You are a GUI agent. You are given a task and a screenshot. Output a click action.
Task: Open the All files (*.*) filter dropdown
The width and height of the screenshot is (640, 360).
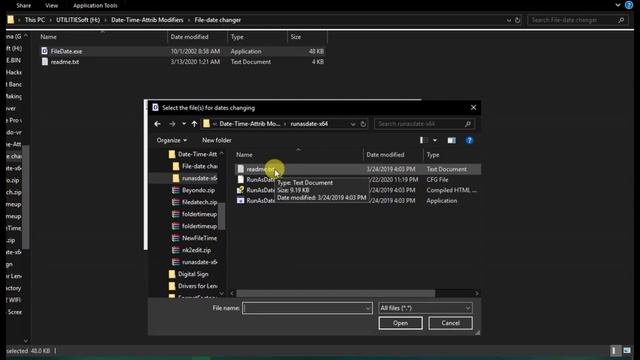pos(425,308)
